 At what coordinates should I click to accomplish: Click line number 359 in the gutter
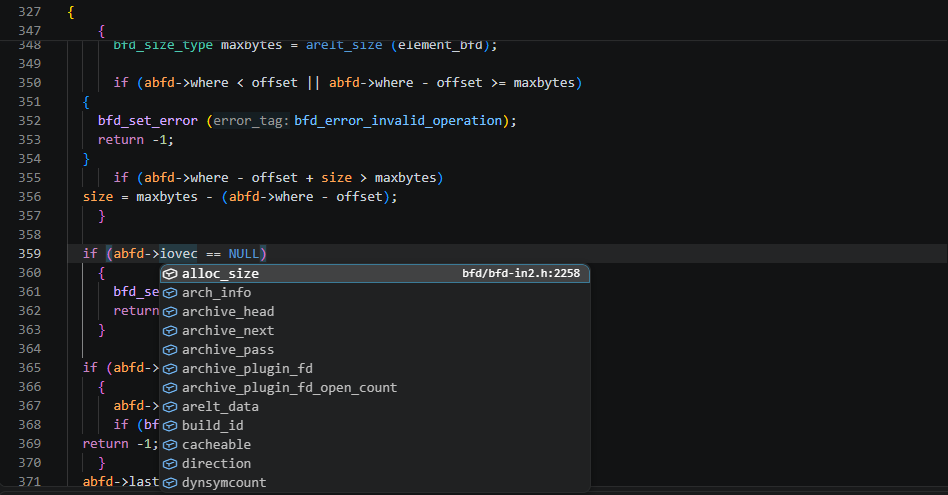tap(30, 254)
